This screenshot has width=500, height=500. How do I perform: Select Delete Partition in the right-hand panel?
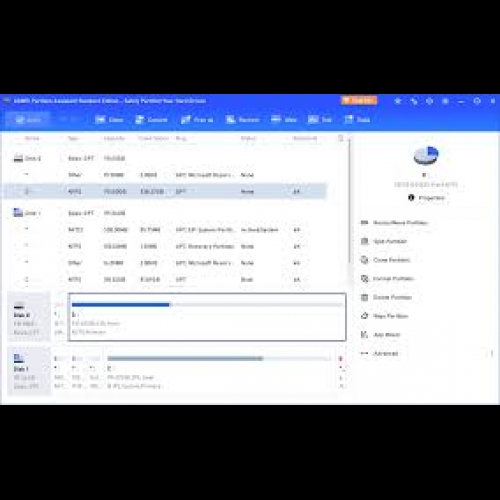[x=387, y=297]
